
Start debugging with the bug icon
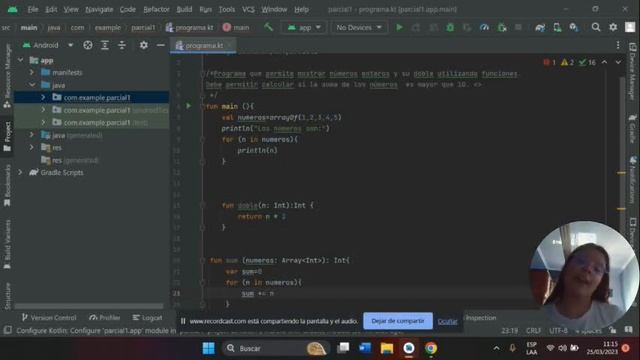click(x=450, y=27)
